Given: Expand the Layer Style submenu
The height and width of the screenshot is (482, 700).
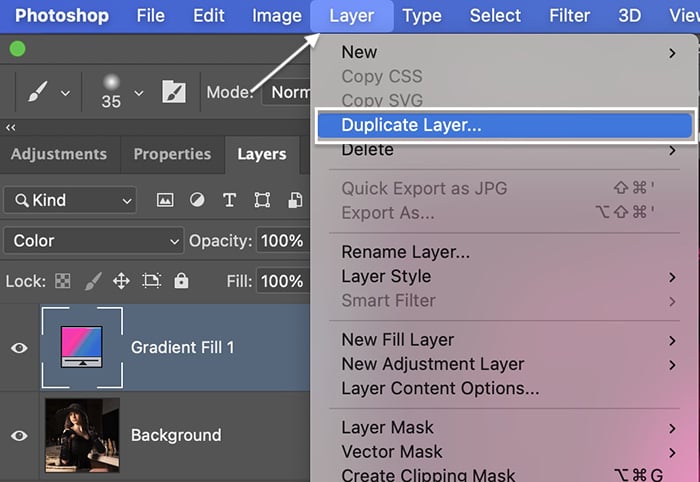Looking at the screenshot, I should pos(672,278).
